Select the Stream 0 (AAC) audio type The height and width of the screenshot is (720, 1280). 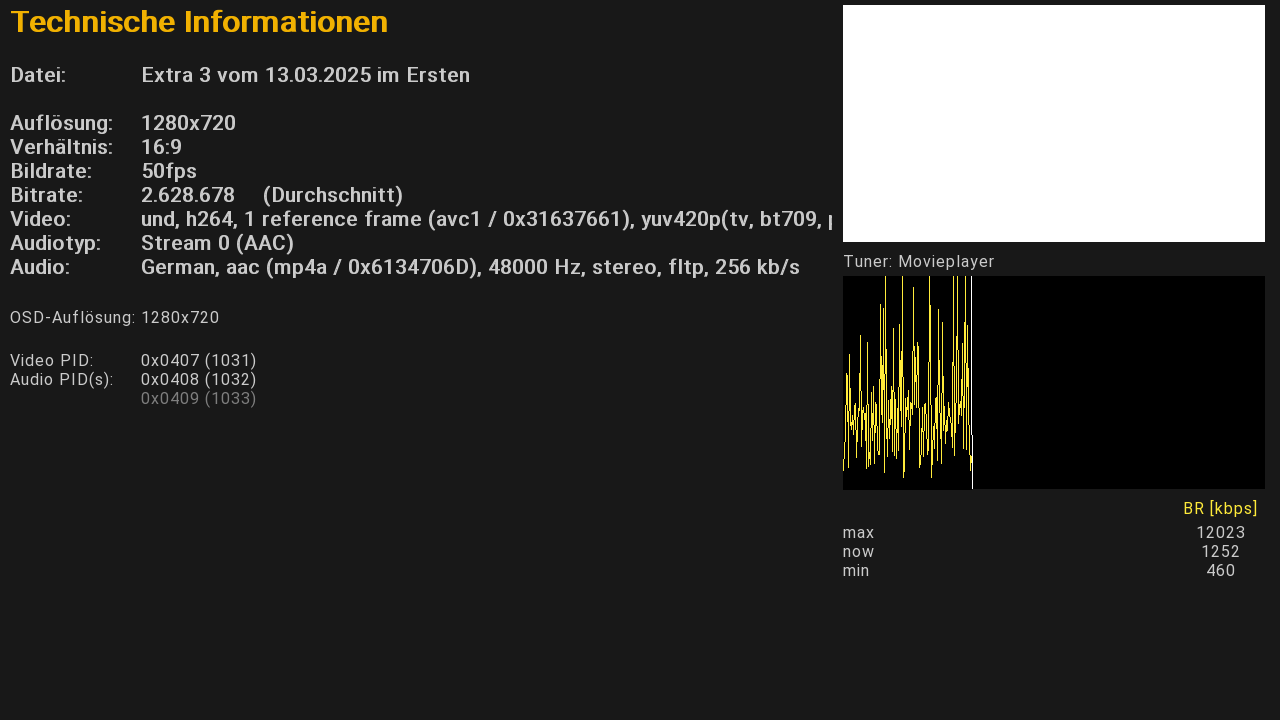[217, 243]
